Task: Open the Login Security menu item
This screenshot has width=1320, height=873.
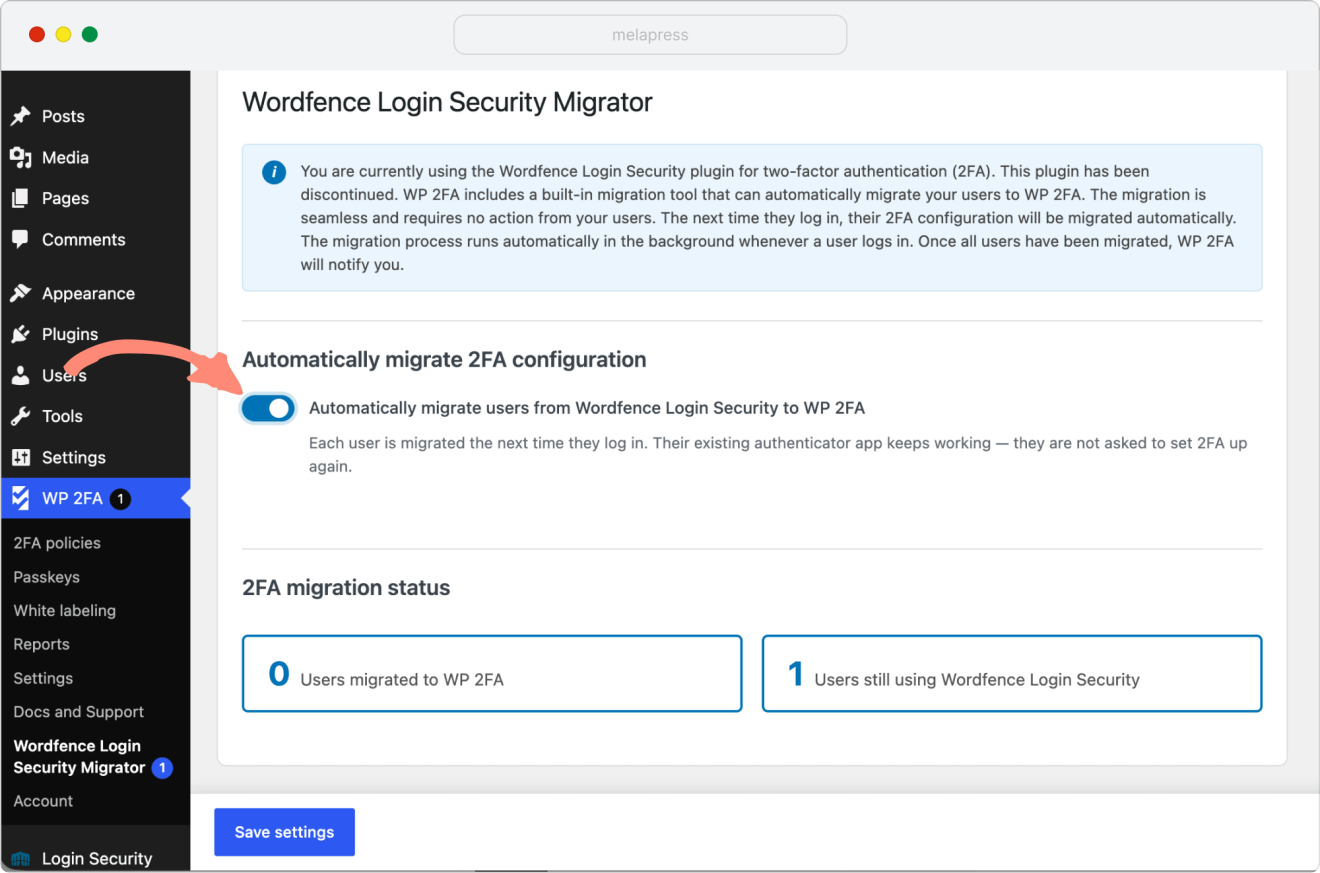Action: 95,859
